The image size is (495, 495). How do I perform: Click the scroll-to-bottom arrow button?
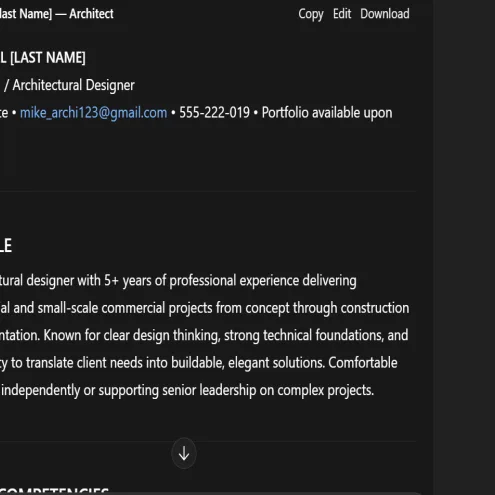(x=184, y=453)
